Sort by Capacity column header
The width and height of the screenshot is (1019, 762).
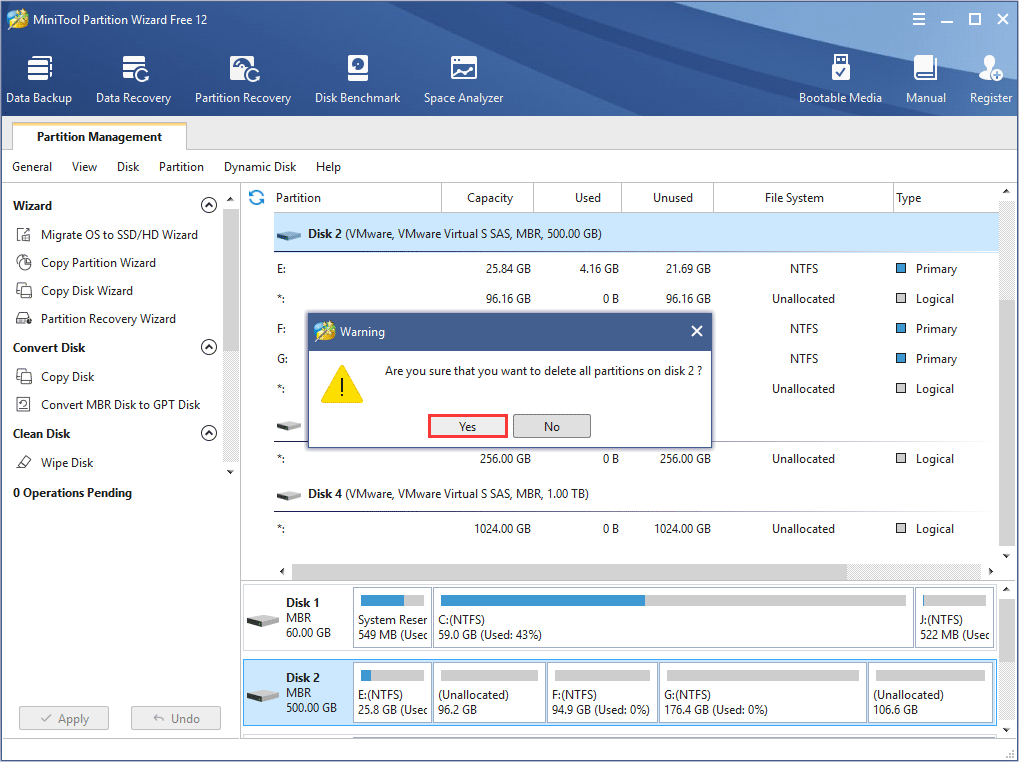(x=488, y=197)
